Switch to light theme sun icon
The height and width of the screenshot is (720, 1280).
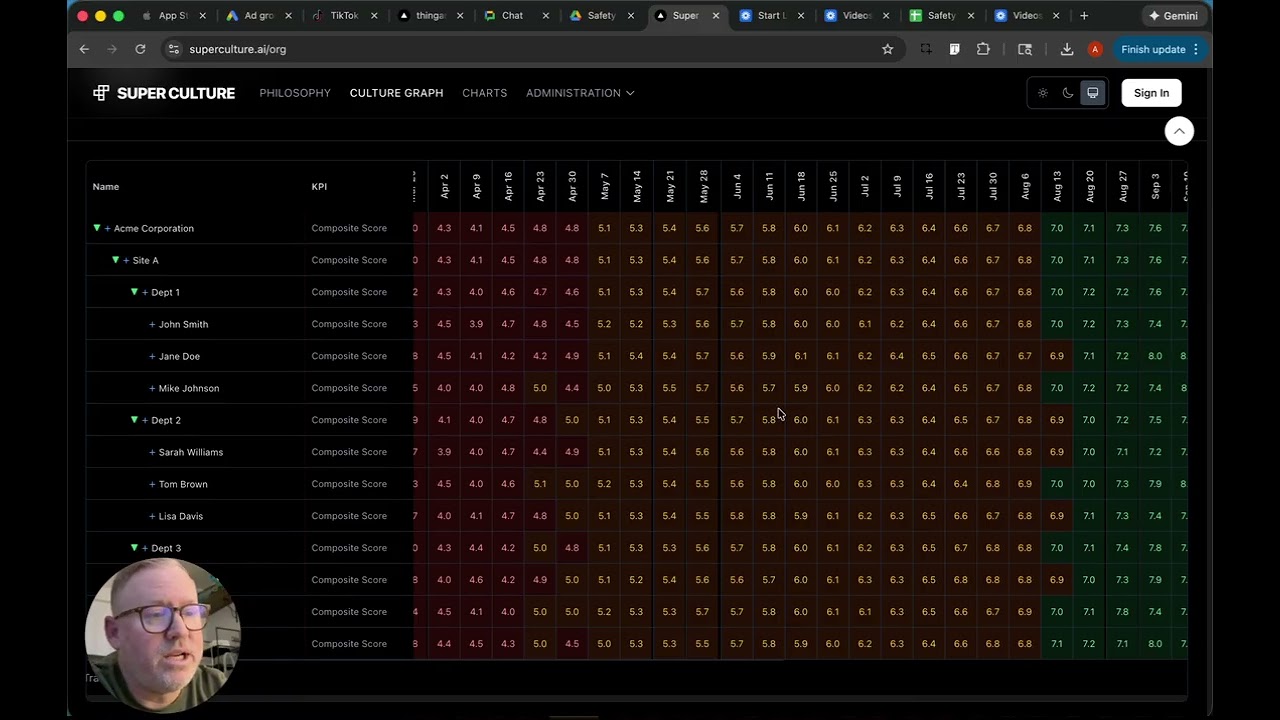click(1043, 93)
